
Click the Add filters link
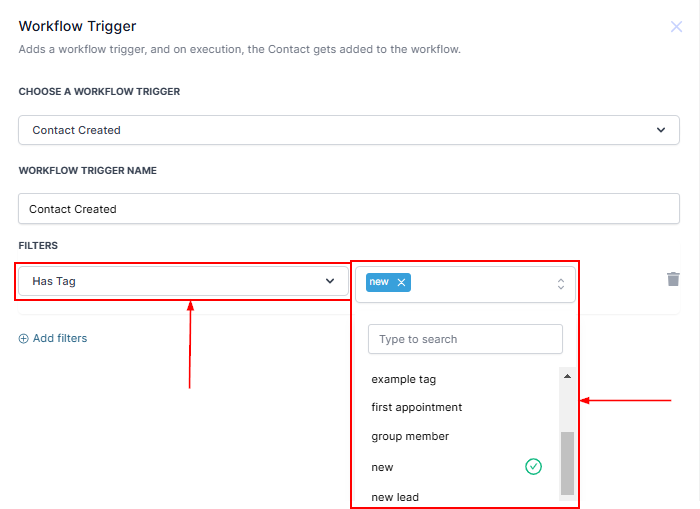(x=60, y=339)
